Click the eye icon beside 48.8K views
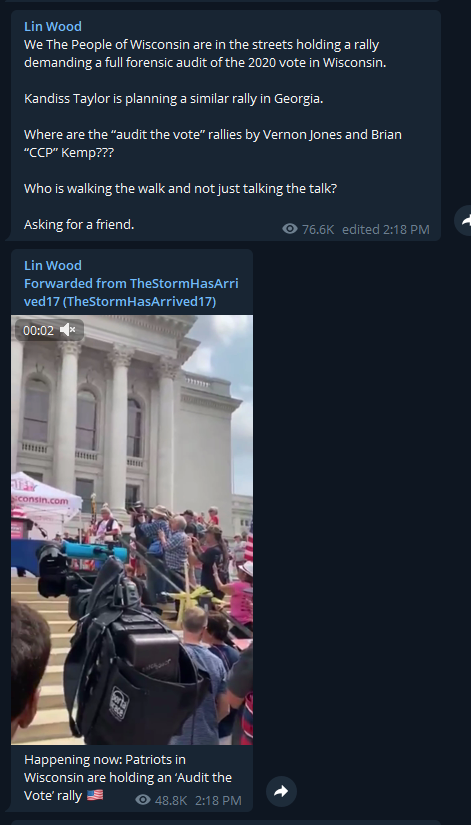The width and height of the screenshot is (471, 825). pyautogui.click(x=143, y=800)
